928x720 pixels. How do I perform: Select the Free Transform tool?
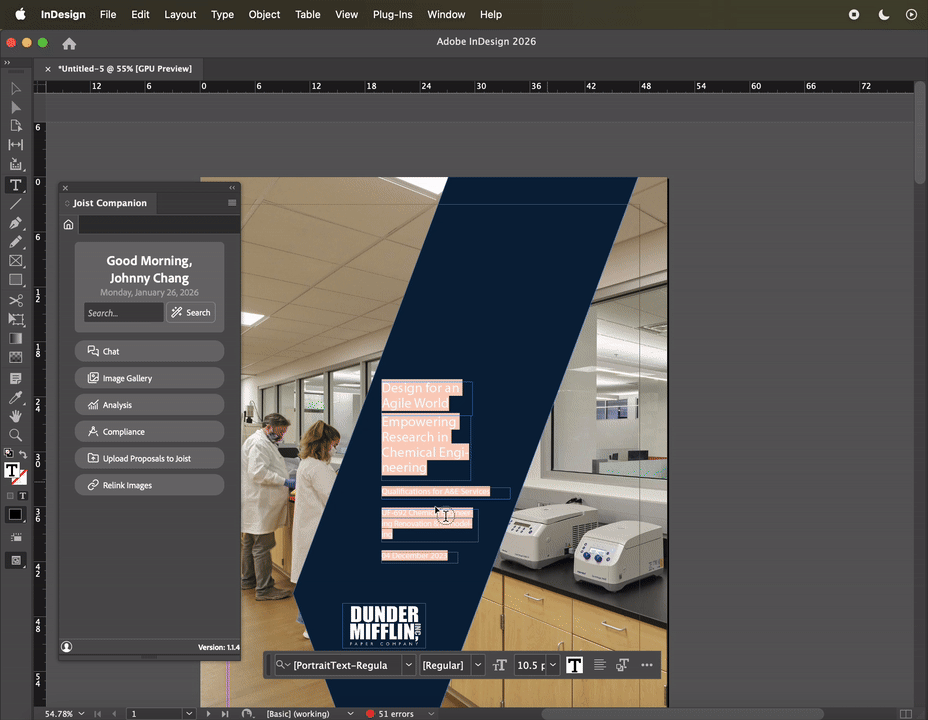(15, 319)
